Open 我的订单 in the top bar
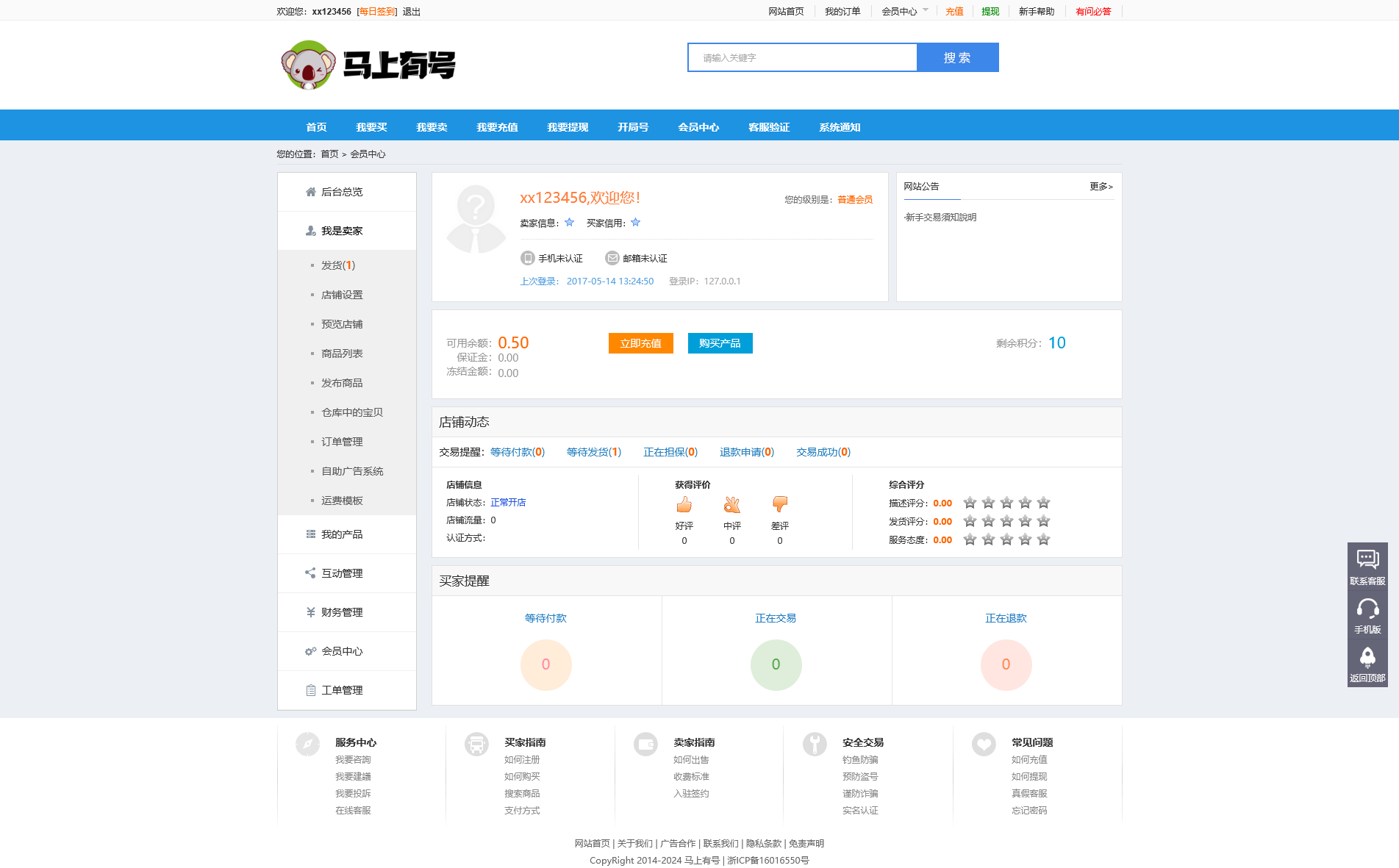This screenshot has width=1399, height=868. 842,12
